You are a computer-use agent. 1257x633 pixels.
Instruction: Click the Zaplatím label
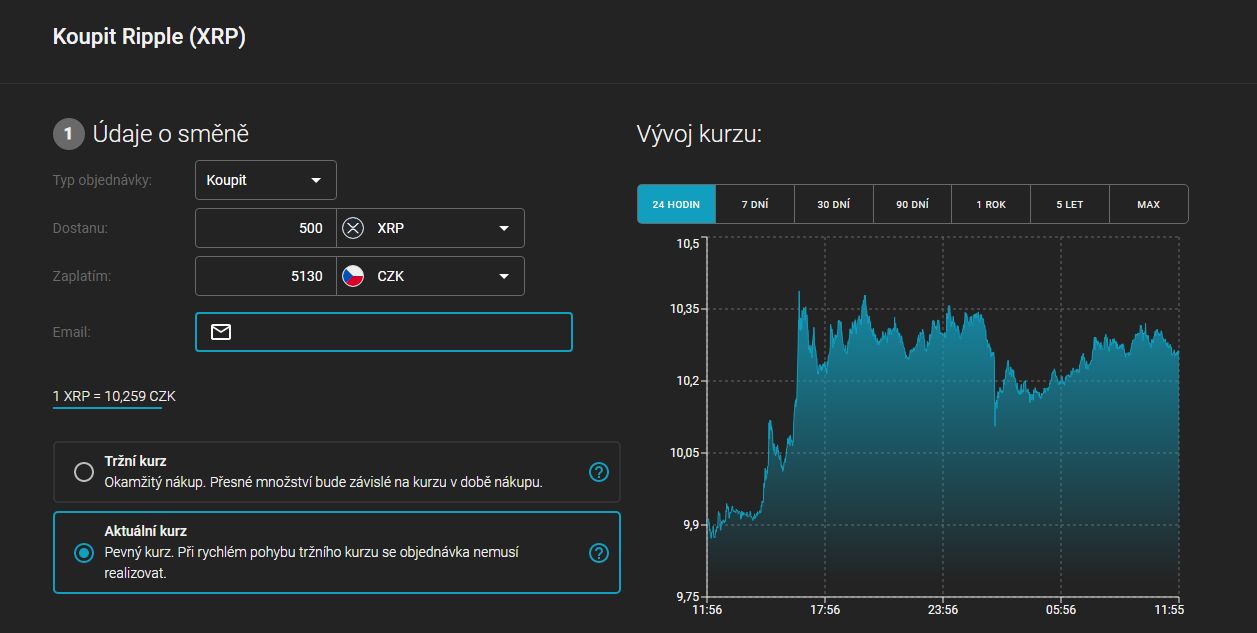pos(80,276)
